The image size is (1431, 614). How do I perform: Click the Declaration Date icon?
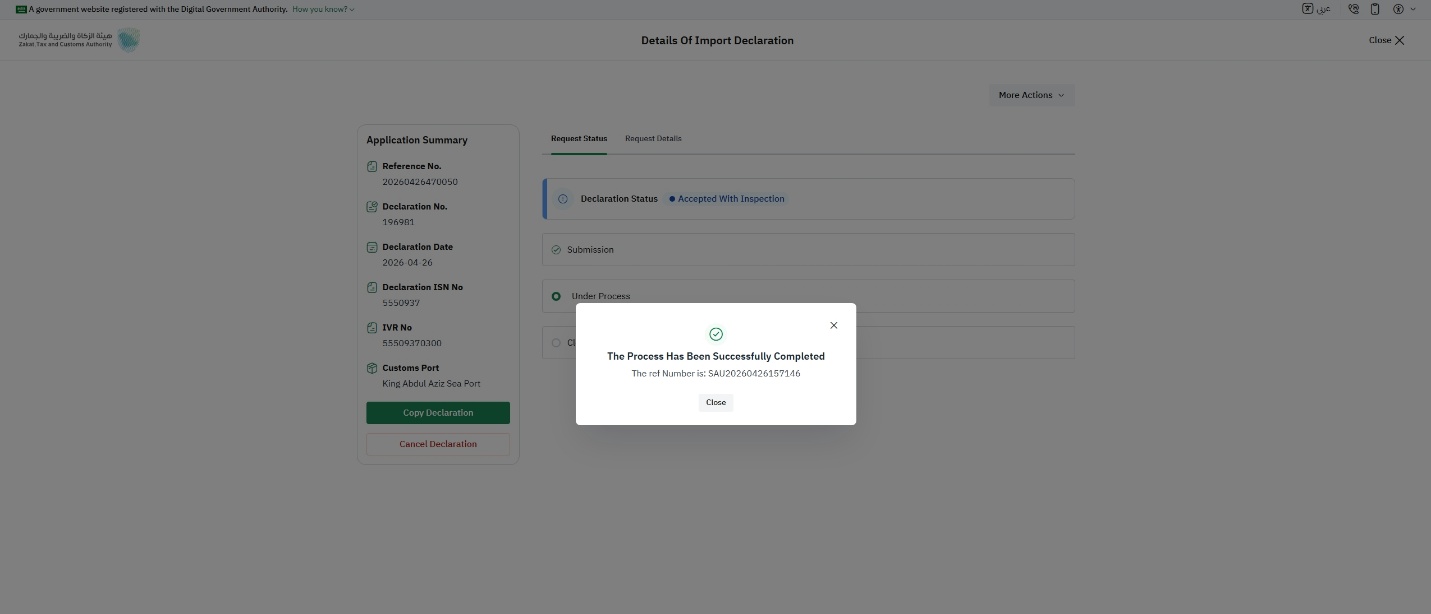tap(372, 247)
